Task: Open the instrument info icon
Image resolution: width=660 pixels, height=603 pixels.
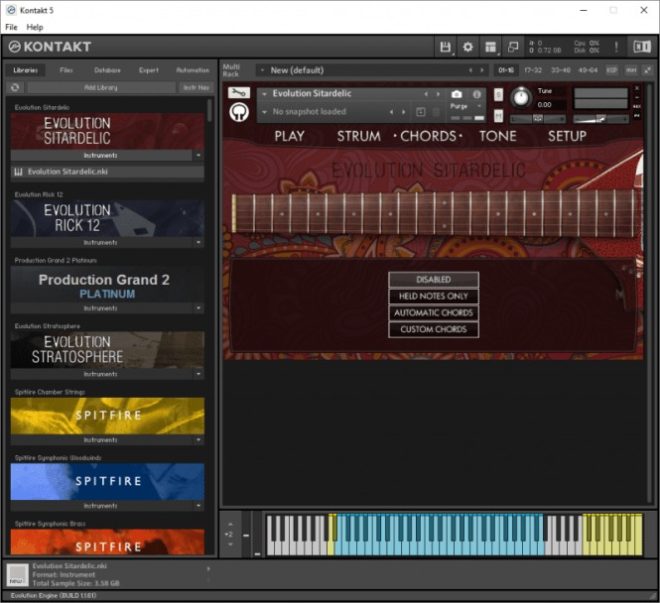Action: (x=476, y=94)
